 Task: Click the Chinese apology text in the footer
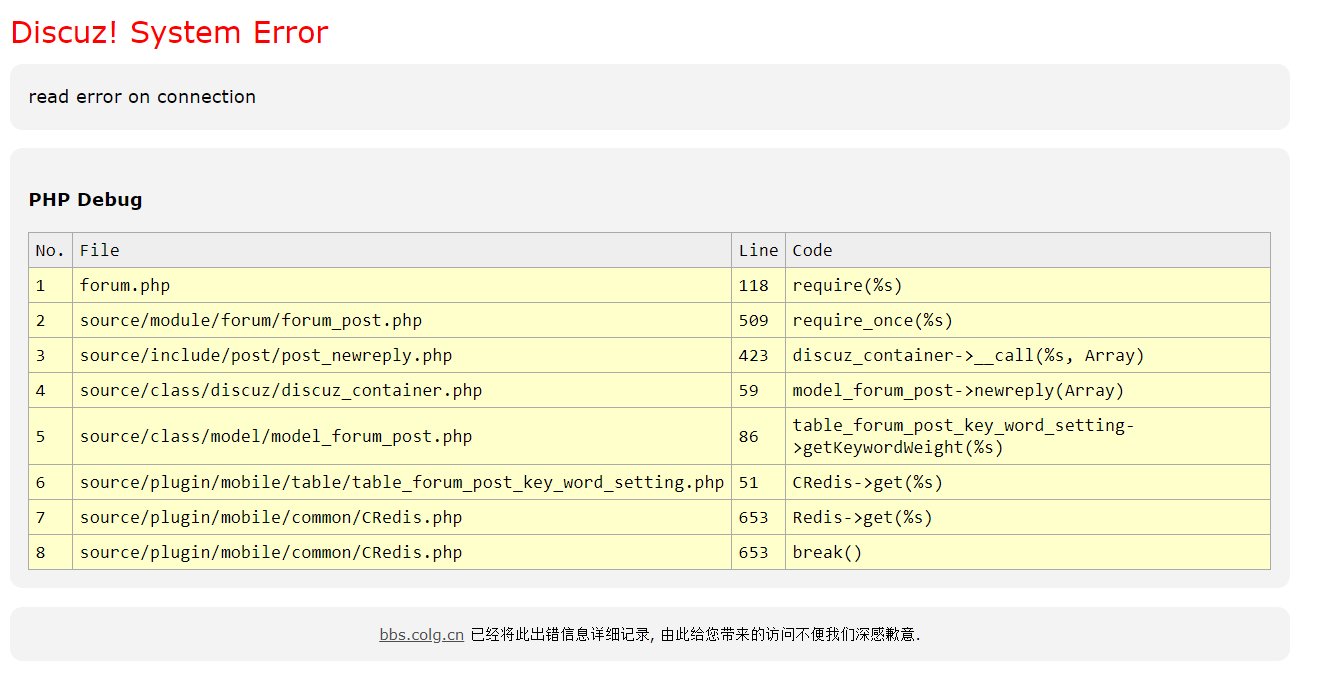pos(695,634)
